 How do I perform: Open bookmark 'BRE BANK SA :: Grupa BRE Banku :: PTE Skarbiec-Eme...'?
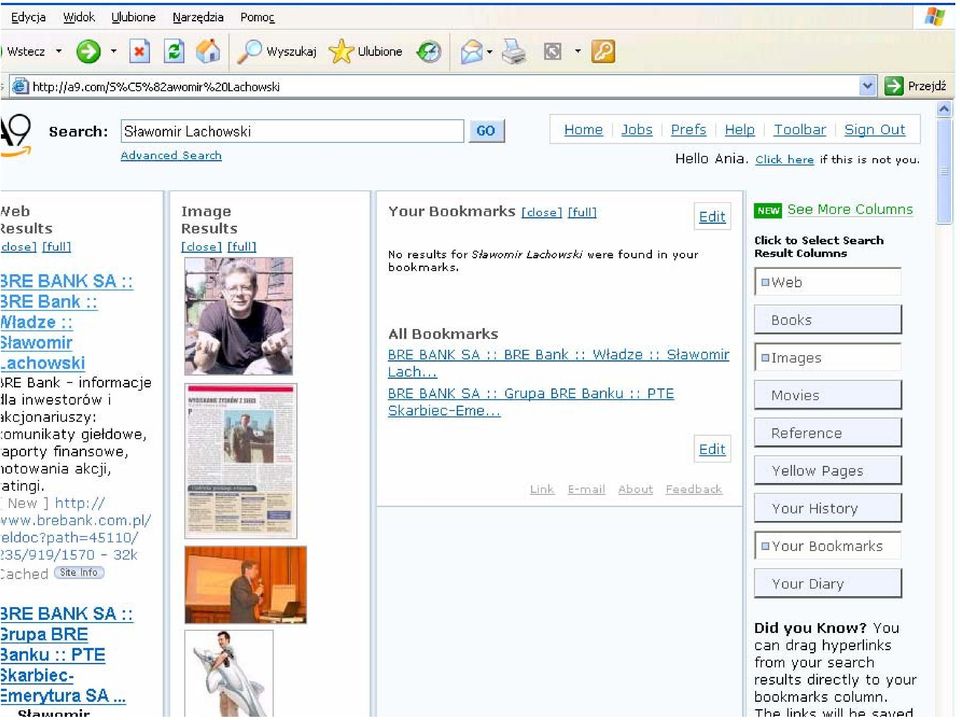click(x=531, y=402)
